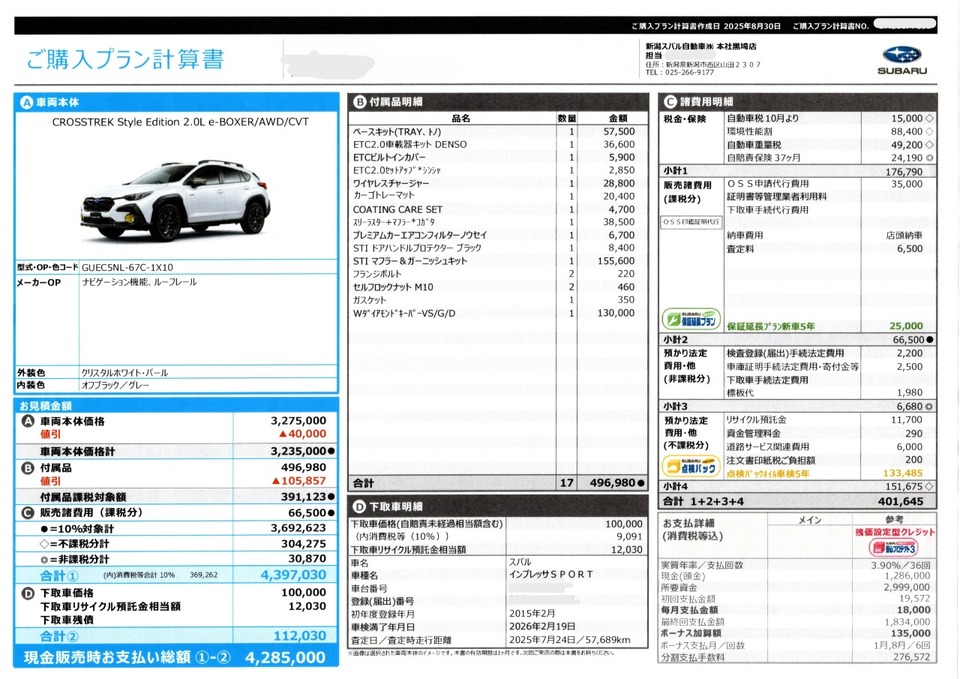Click the rate 3.90%/36回
This screenshot has height=679, width=960.
click(901, 565)
